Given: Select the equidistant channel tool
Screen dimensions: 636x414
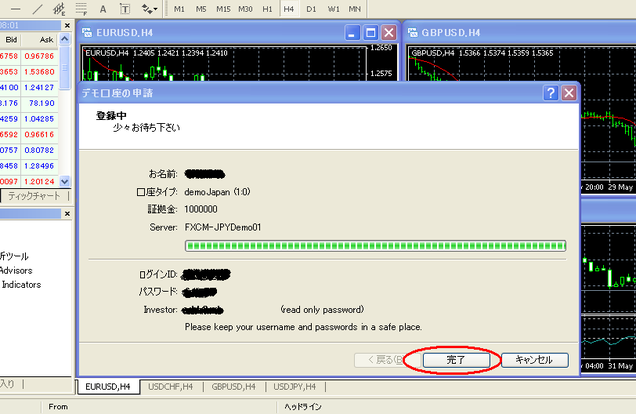Looking at the screenshot, I should coord(59,9).
